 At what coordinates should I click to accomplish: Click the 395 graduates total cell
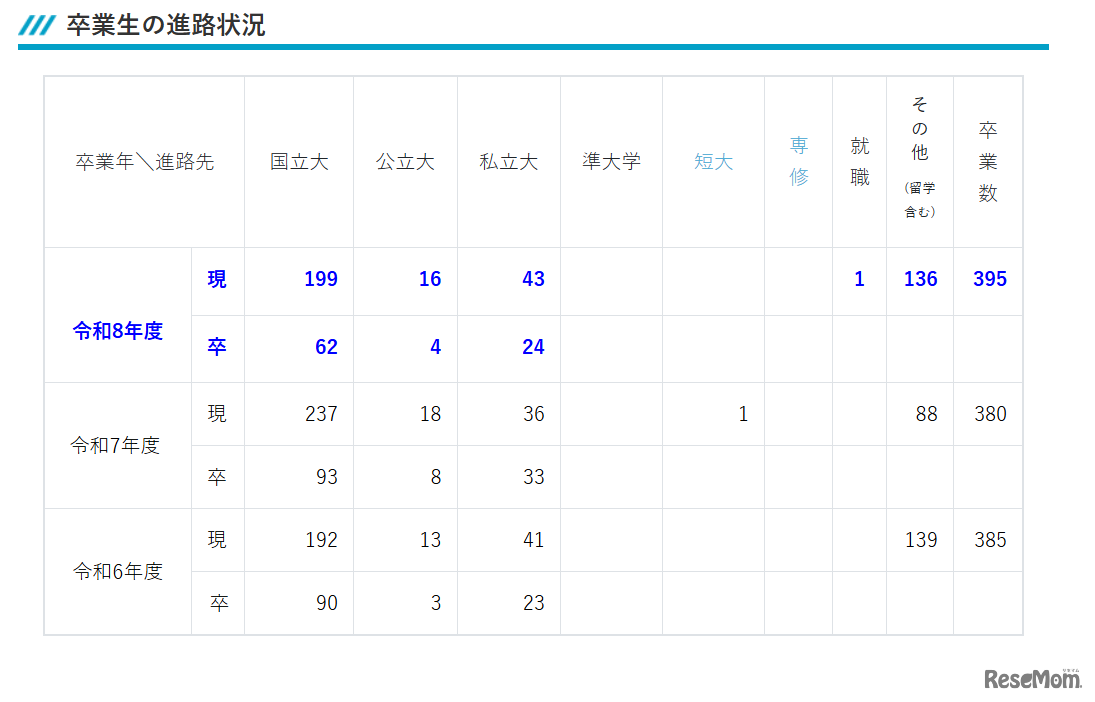(x=990, y=279)
